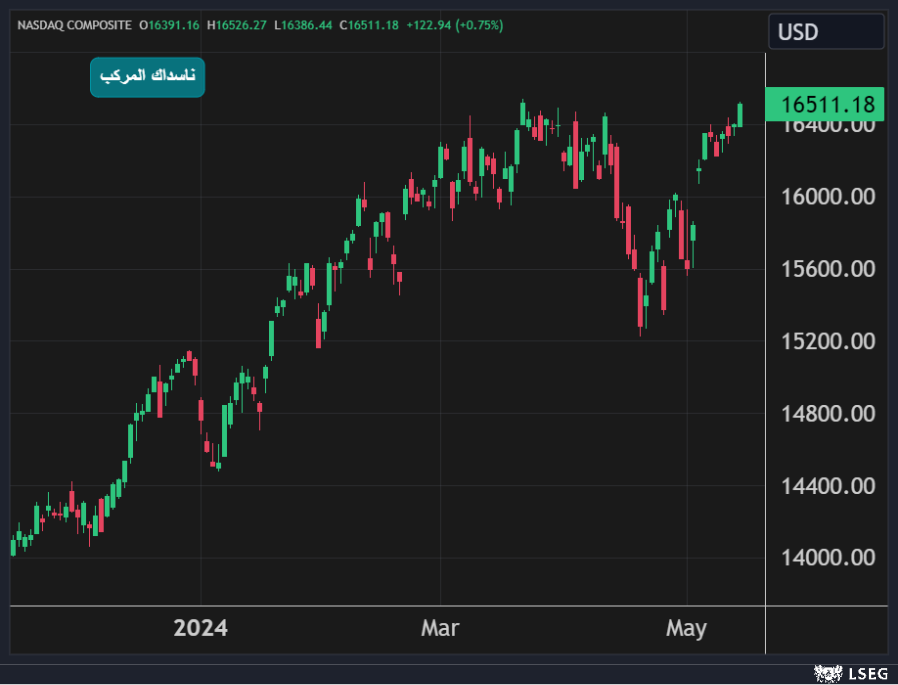Viewport: 898px width, 685px height.
Task: Click the 16000.00 price axis label
Action: click(x=828, y=197)
